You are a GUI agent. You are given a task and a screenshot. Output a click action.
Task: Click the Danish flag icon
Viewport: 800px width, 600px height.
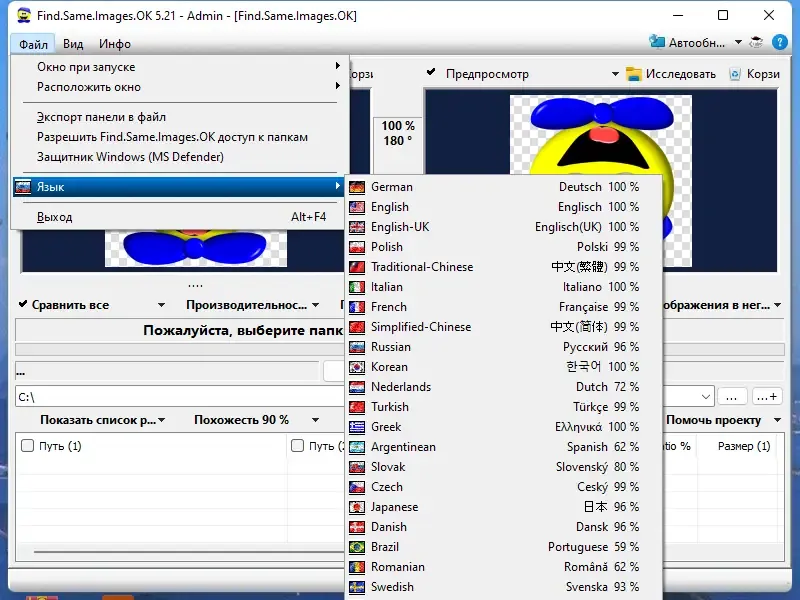tap(357, 527)
